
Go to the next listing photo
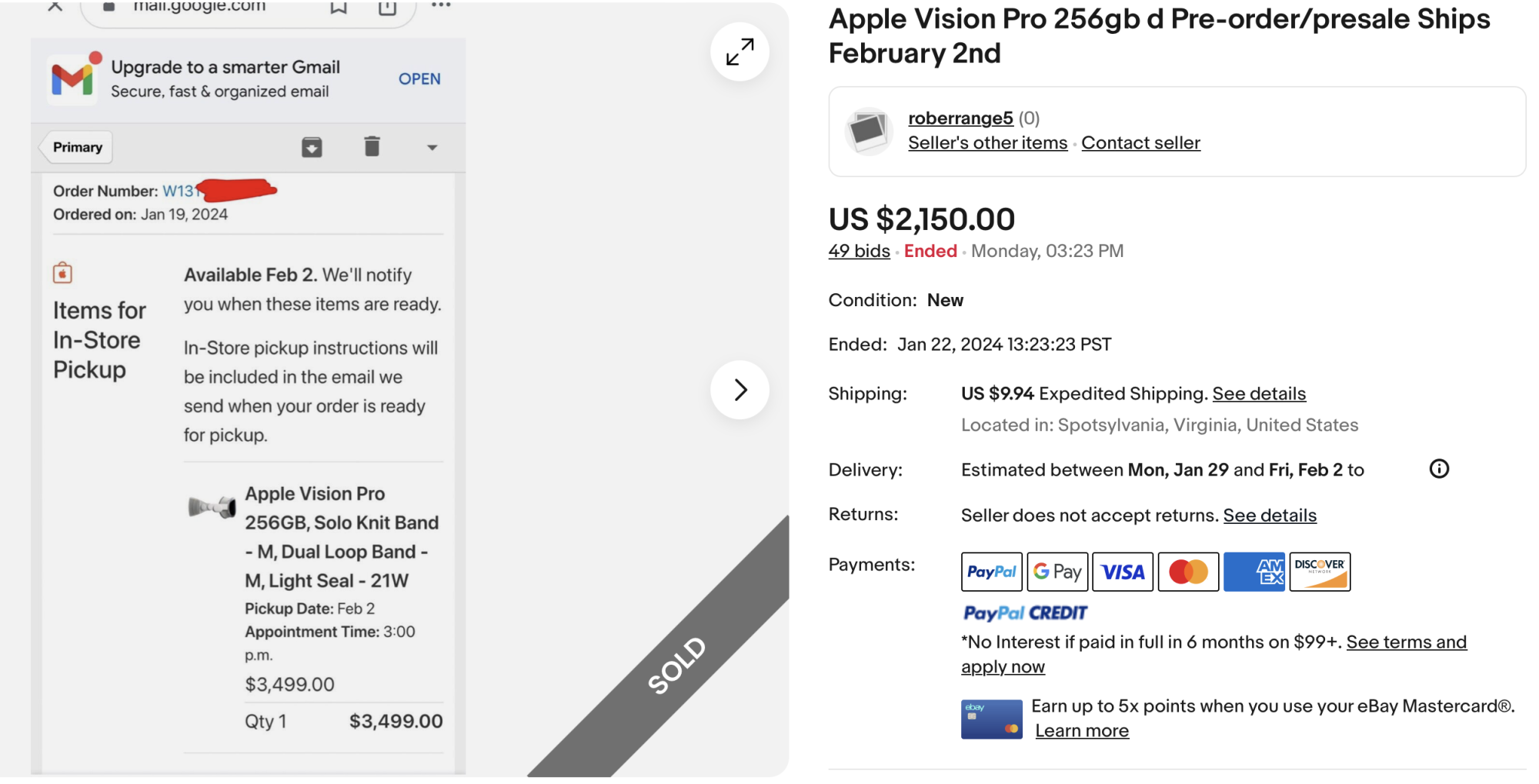(739, 390)
